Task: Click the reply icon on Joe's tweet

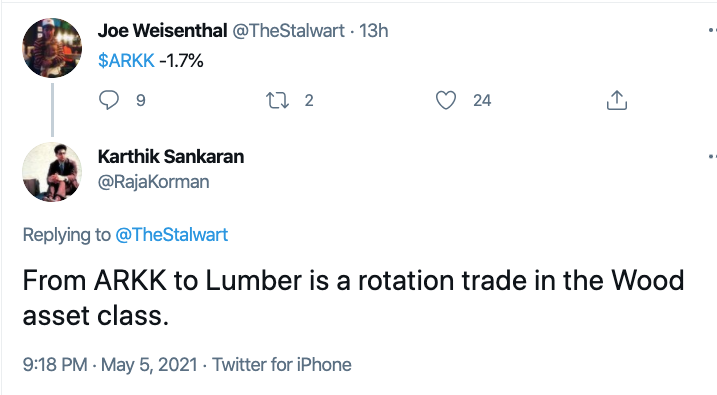Action: pyautogui.click(x=109, y=100)
